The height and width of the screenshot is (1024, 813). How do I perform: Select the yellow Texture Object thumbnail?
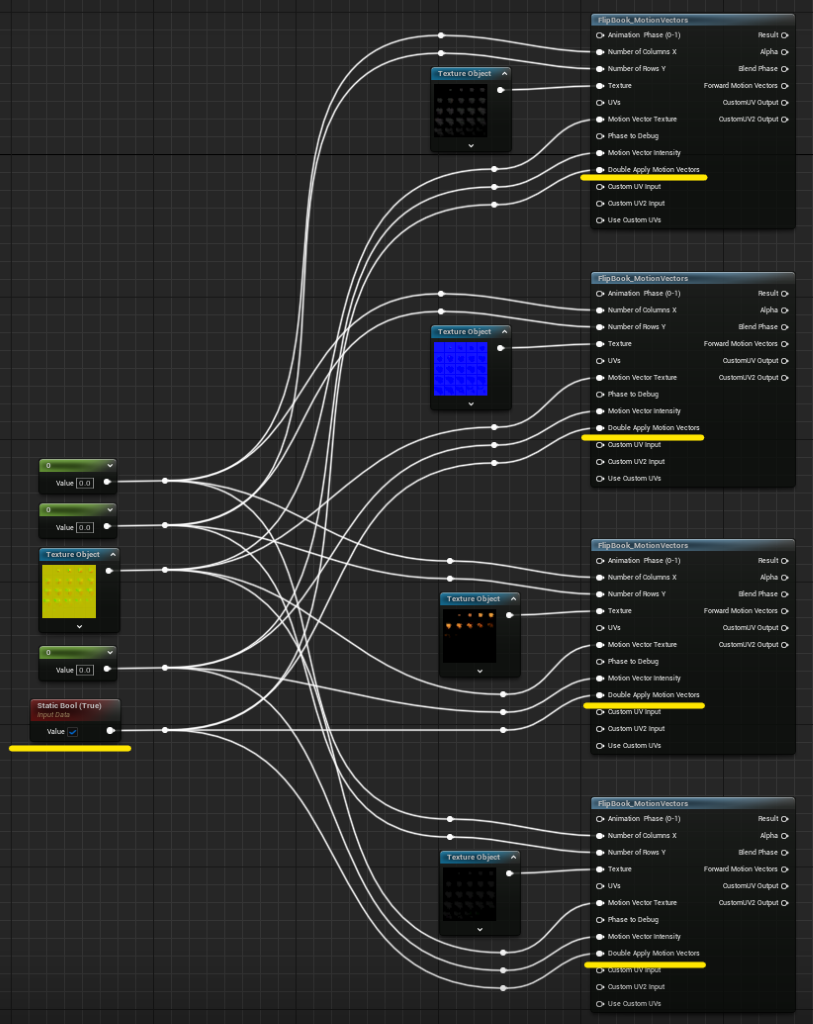tap(69, 592)
